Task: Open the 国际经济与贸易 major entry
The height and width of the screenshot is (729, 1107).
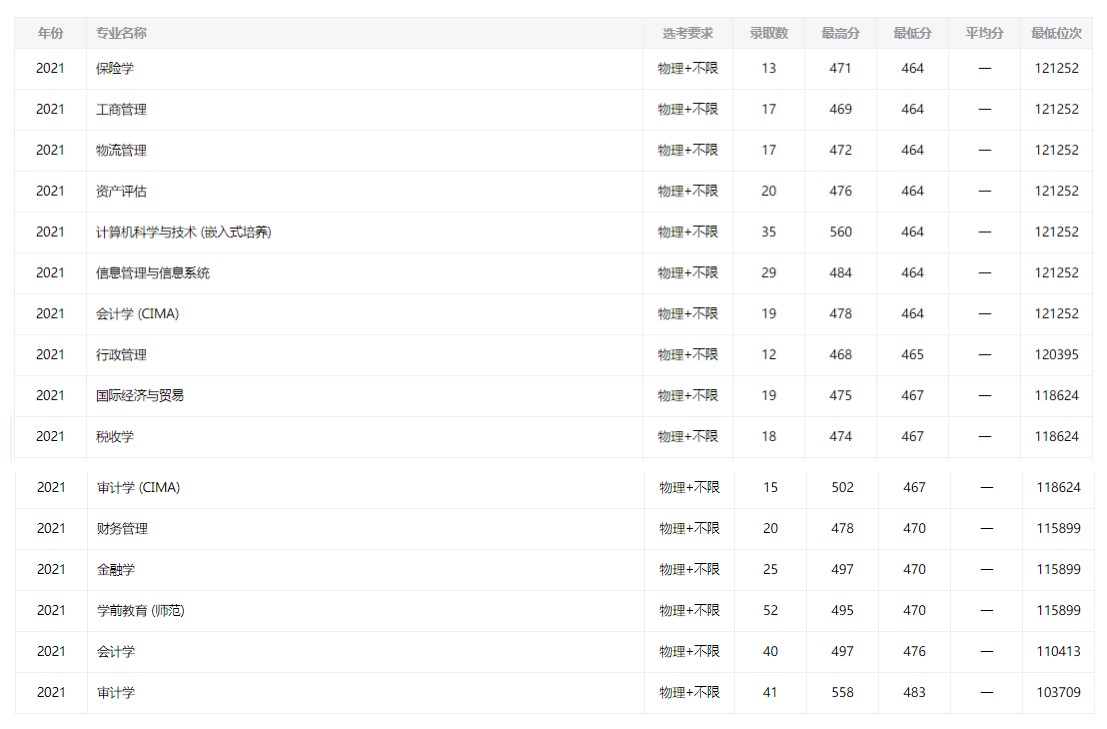Action: pyautogui.click(x=140, y=396)
